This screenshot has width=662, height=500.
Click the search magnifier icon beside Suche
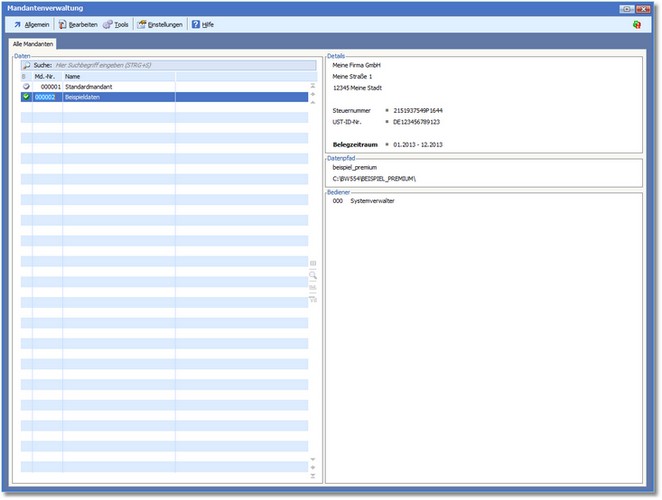tap(26, 65)
